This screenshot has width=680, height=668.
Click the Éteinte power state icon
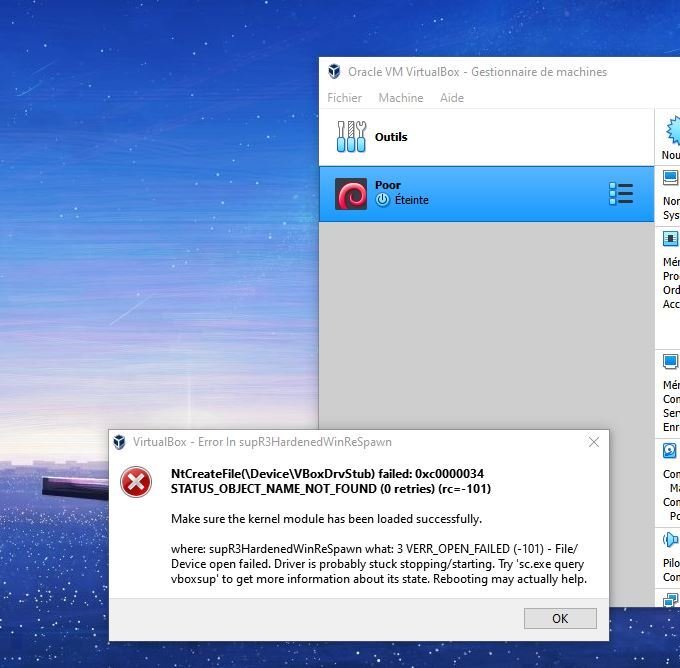click(x=382, y=200)
